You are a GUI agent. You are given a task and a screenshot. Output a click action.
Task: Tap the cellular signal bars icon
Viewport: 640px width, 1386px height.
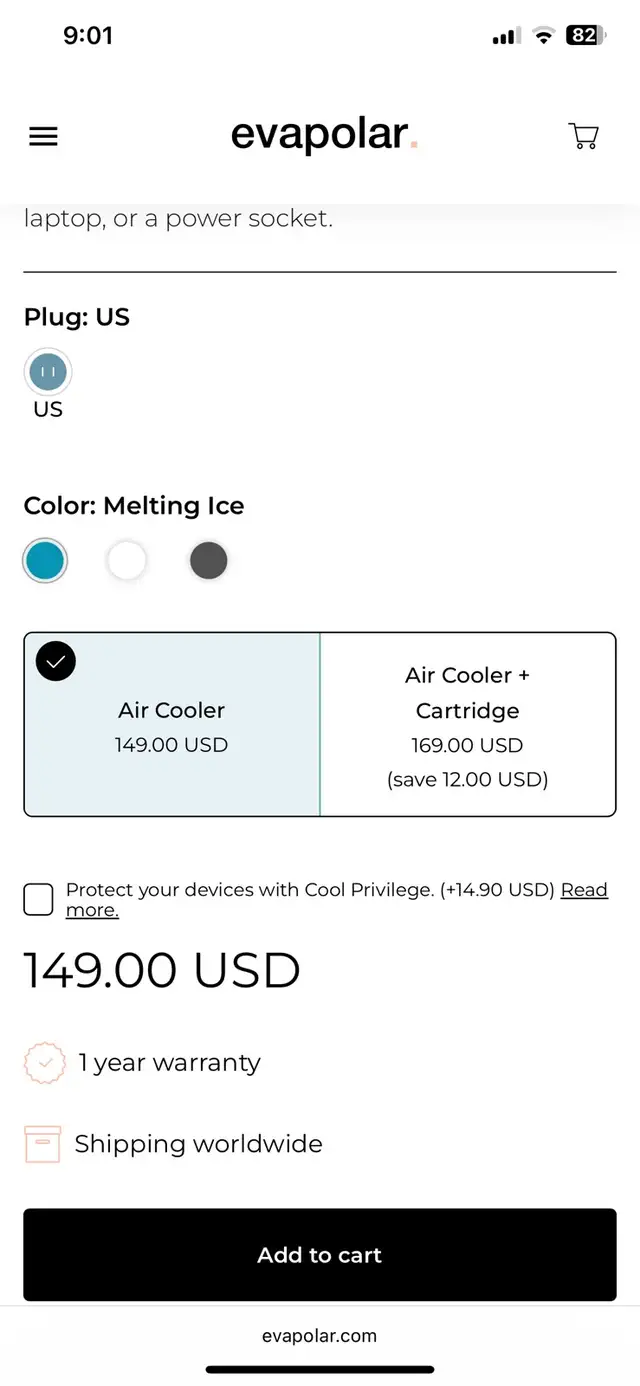(506, 36)
